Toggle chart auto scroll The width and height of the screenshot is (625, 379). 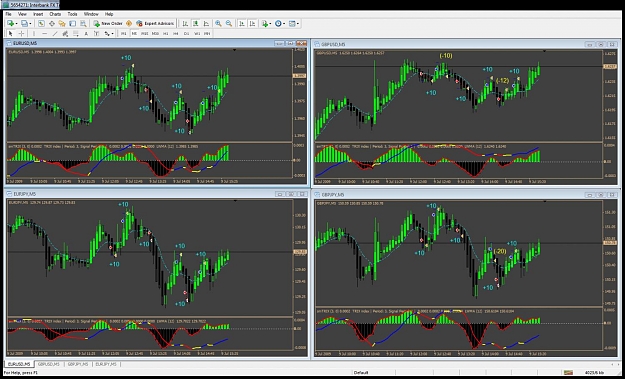point(242,24)
